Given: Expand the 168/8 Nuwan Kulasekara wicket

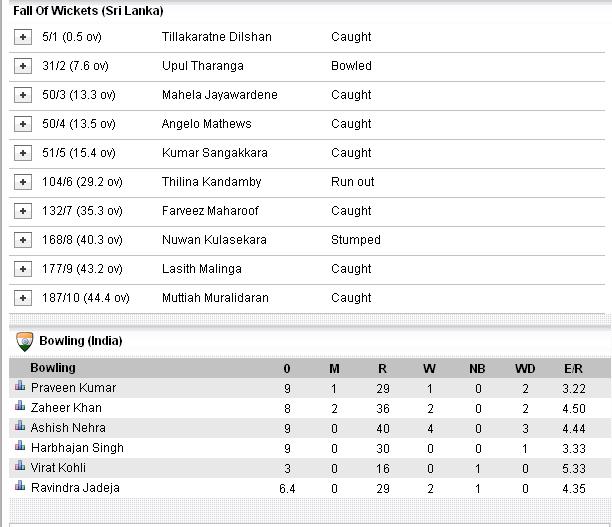Looking at the screenshot, I should (23, 240).
